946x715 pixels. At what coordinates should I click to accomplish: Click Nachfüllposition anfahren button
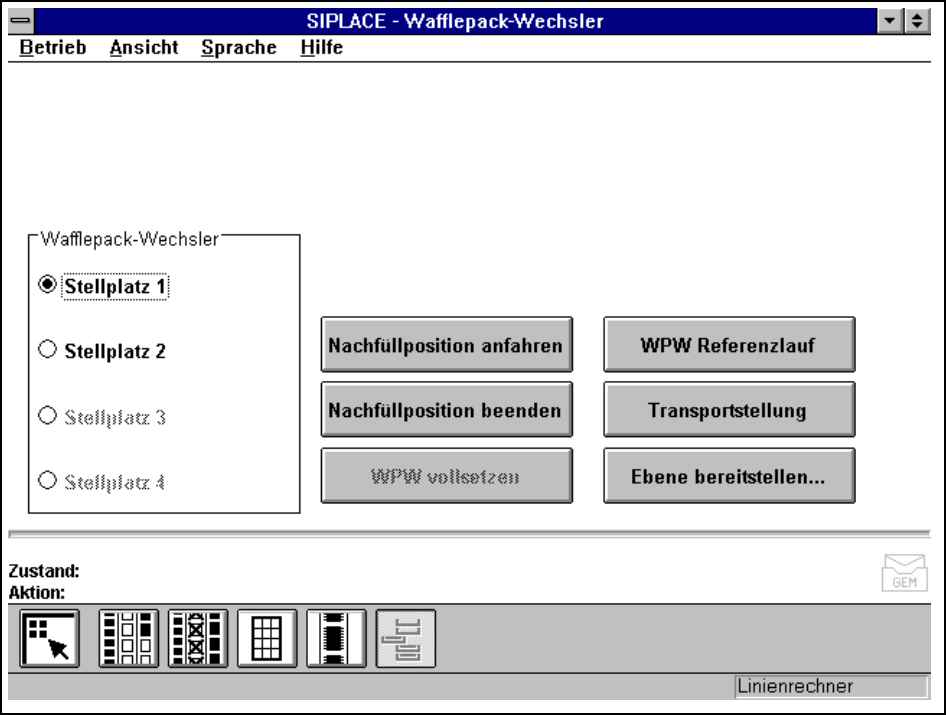tap(446, 345)
